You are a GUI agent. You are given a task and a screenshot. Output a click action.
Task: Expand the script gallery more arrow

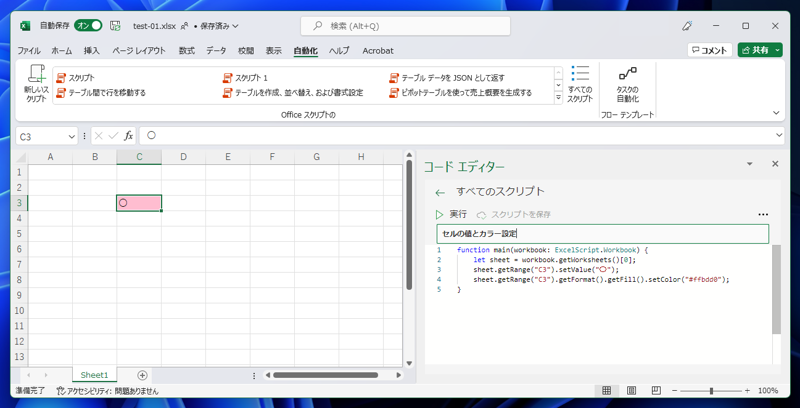559,98
